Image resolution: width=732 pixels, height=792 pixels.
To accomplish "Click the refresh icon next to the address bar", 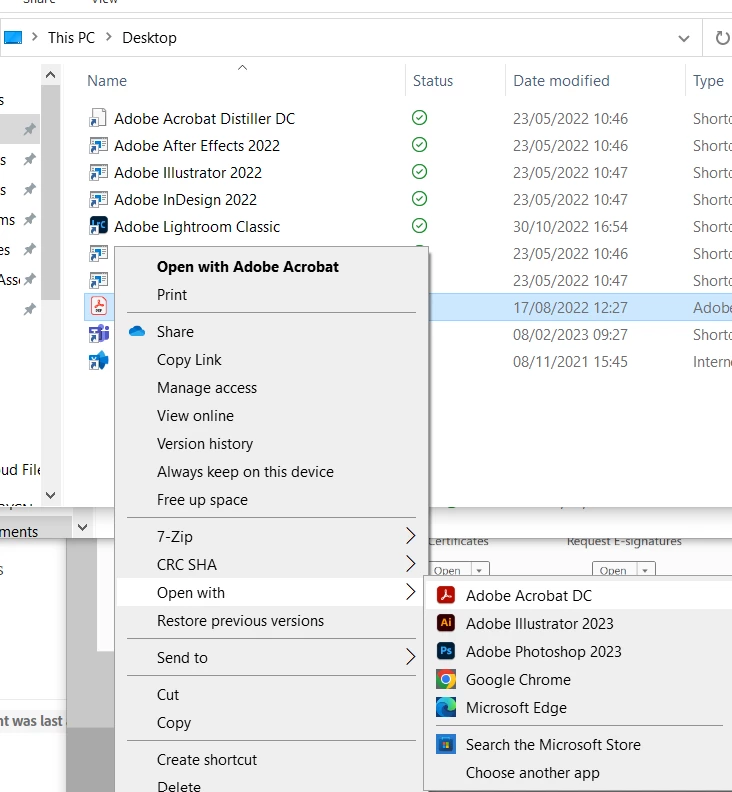I will point(722,38).
